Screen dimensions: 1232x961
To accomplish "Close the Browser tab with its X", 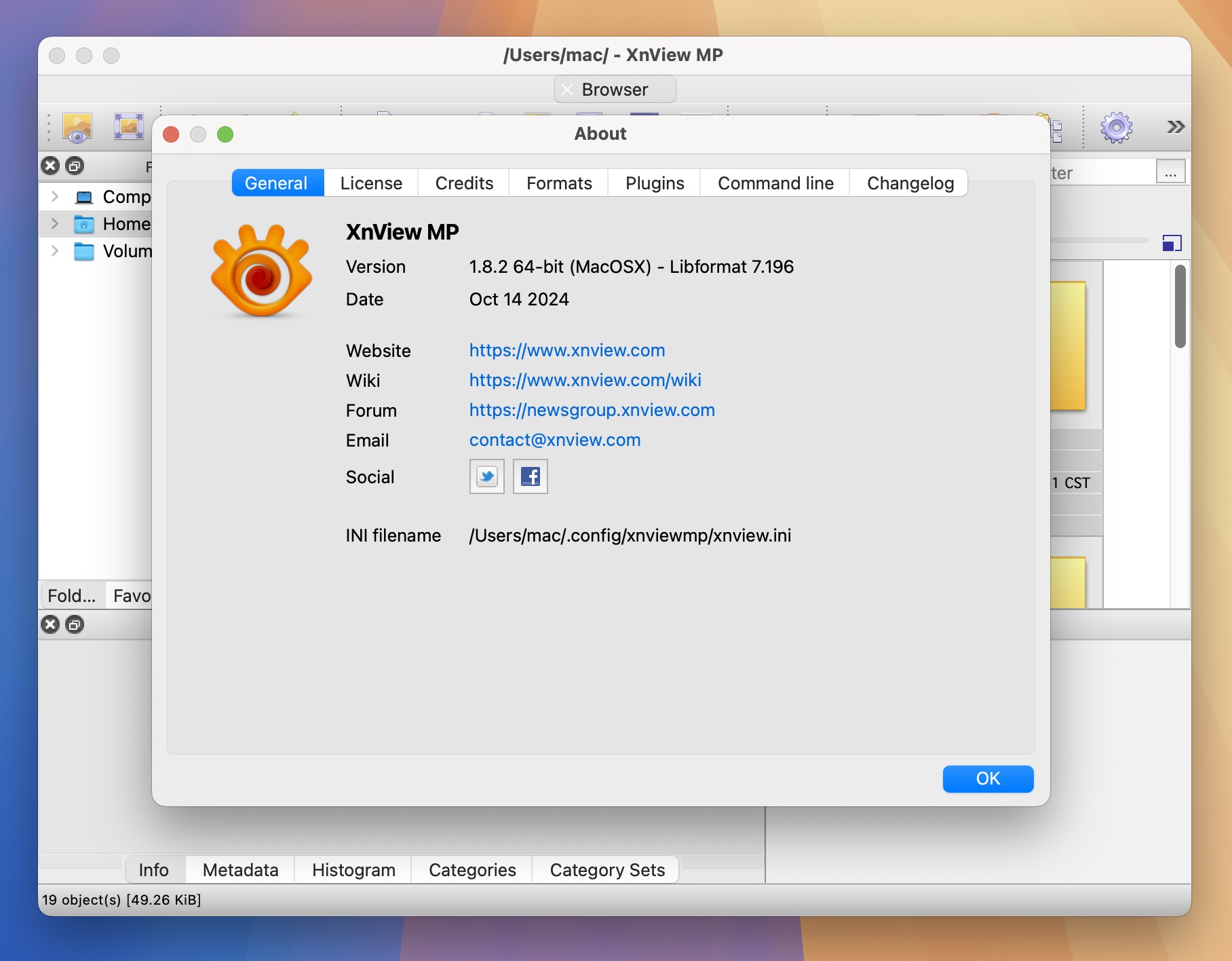I will (x=567, y=90).
